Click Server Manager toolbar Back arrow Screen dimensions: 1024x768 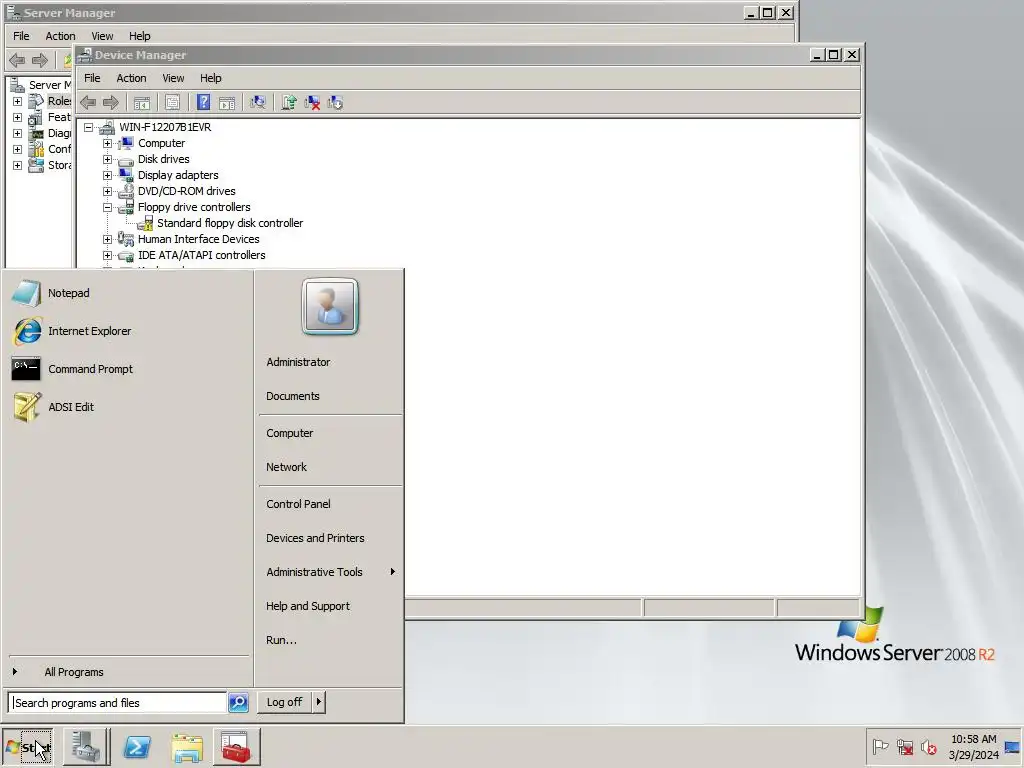pos(17,61)
